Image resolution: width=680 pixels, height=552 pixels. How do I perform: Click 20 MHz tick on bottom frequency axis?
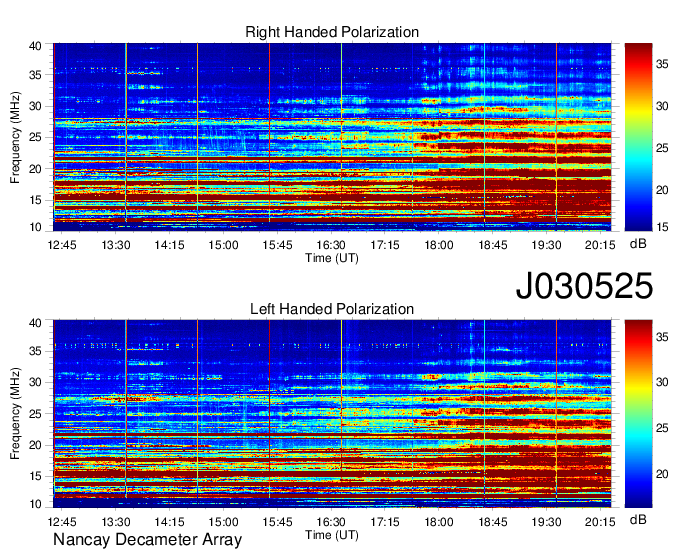tap(36, 445)
